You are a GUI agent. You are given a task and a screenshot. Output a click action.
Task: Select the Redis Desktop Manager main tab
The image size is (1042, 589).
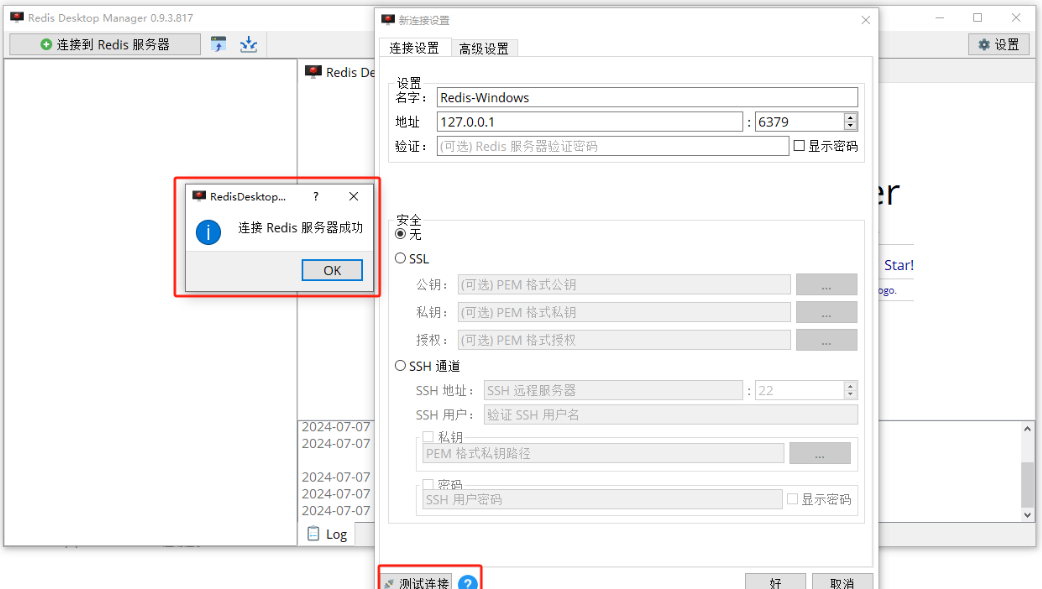pyautogui.click(x=339, y=72)
